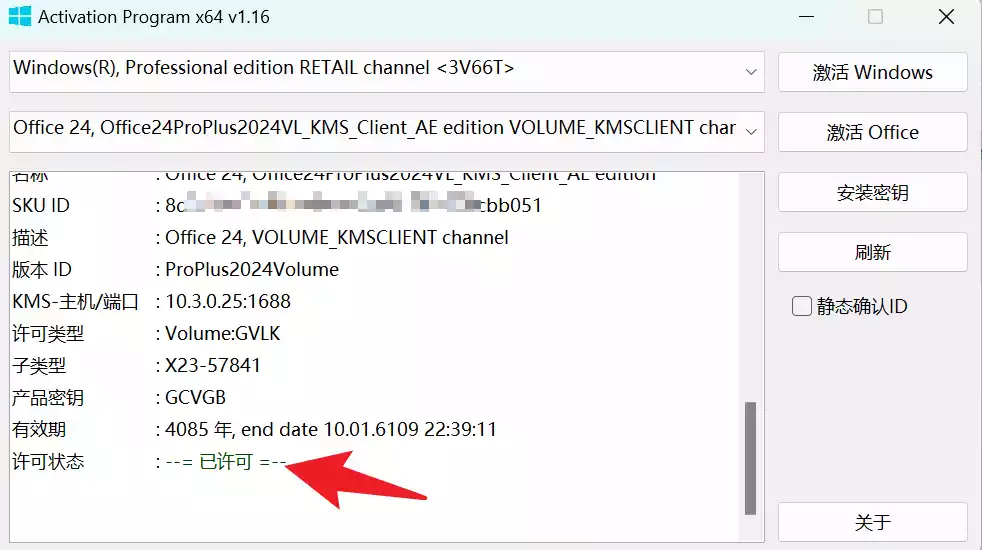
Task: Hit the 刷新 refresh button
Action: (872, 252)
